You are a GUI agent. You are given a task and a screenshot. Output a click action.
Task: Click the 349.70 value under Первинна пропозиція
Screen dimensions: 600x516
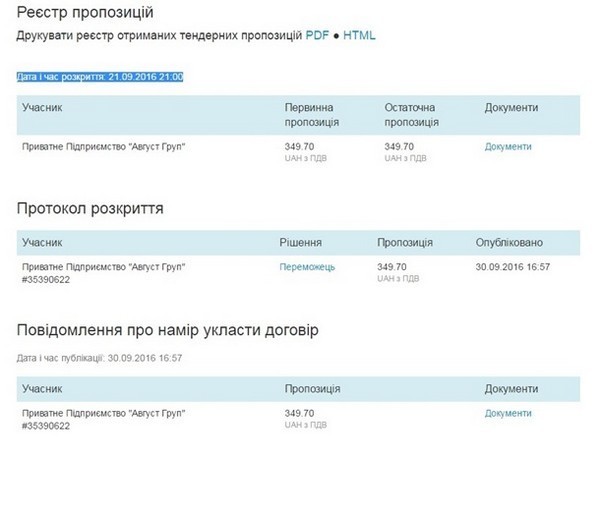tap(299, 147)
